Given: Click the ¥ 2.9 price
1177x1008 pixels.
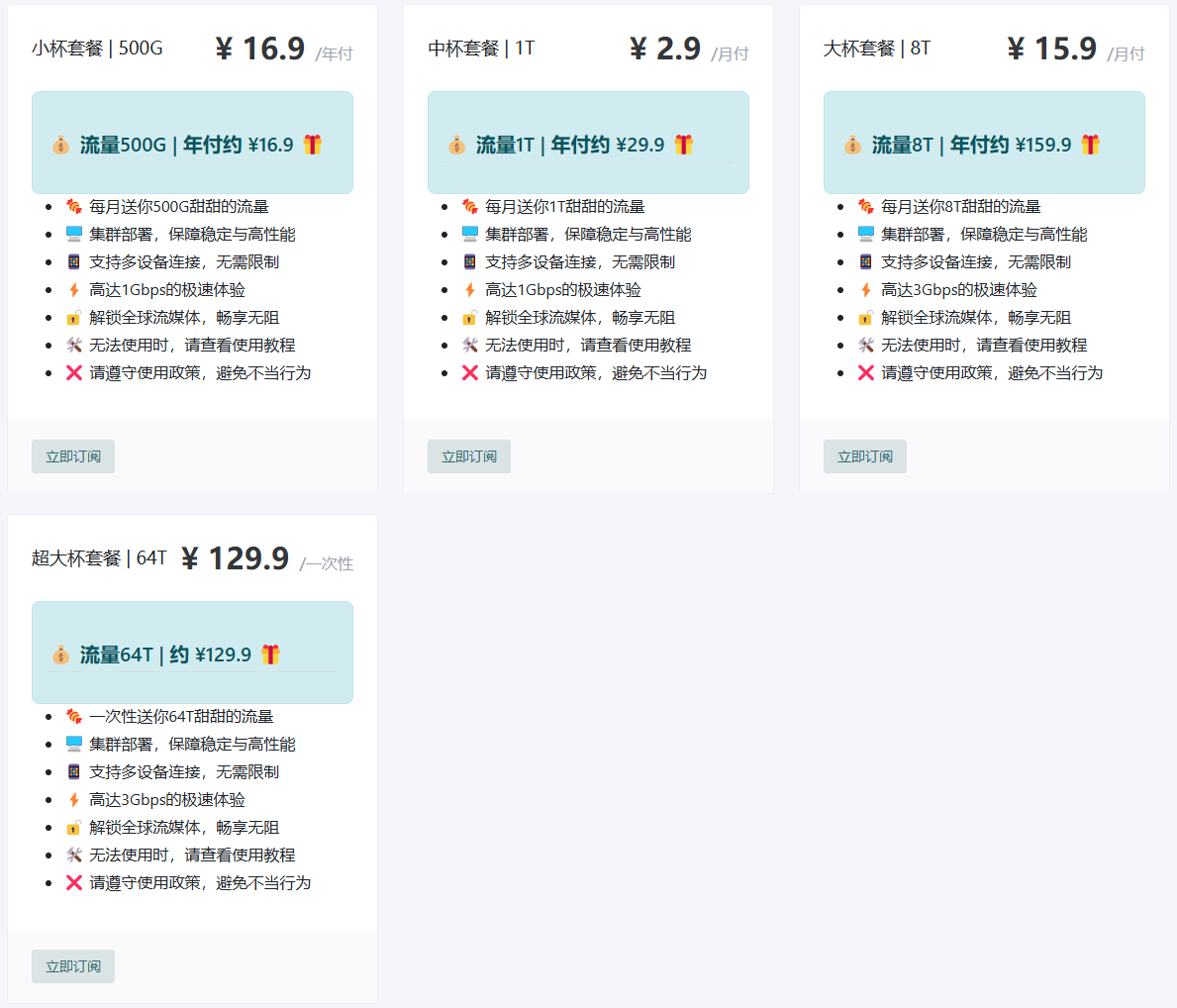Looking at the screenshot, I should point(664,50).
